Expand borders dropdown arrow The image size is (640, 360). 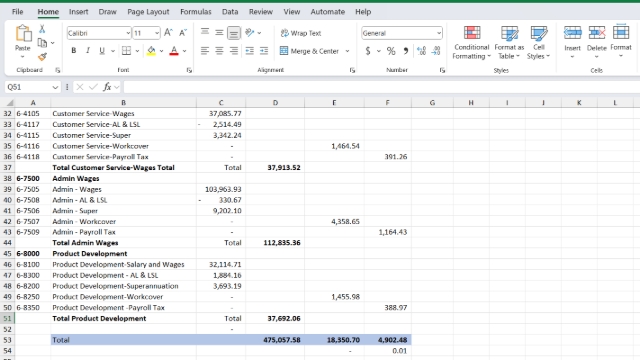(137, 51)
